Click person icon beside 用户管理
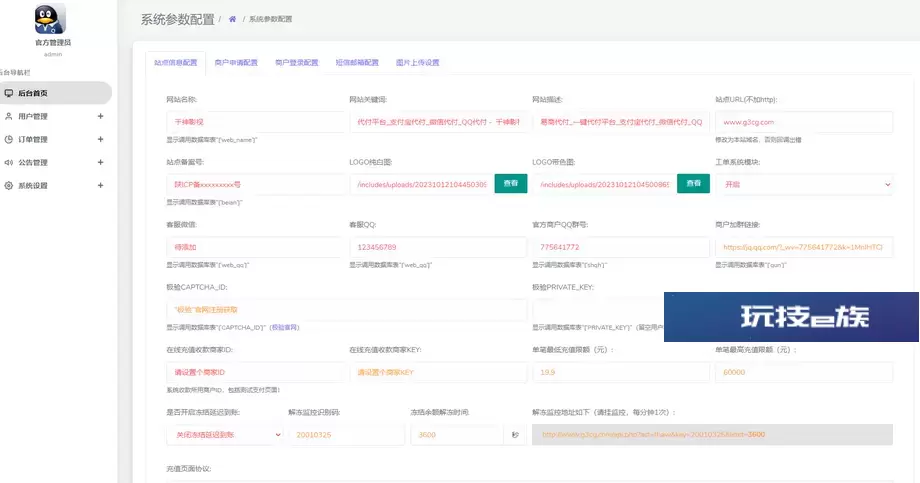 click(x=9, y=116)
